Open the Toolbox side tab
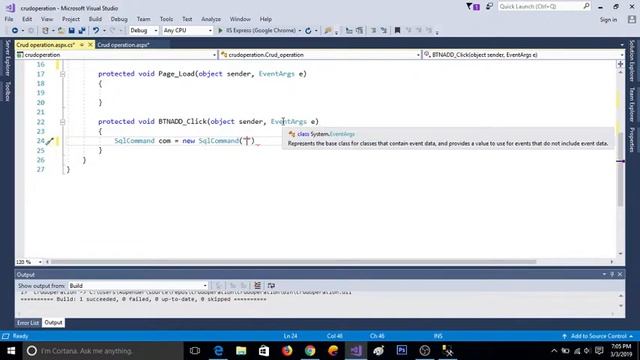This screenshot has width=640, height=360. [7, 91]
